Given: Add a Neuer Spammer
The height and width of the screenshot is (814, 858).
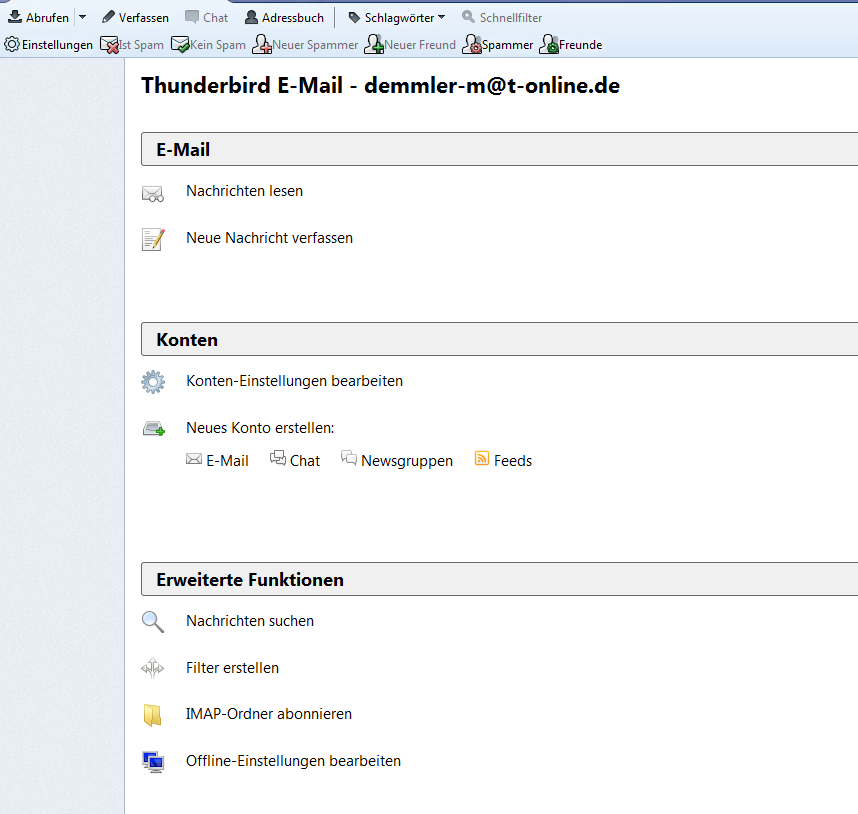Looking at the screenshot, I should [x=305, y=44].
